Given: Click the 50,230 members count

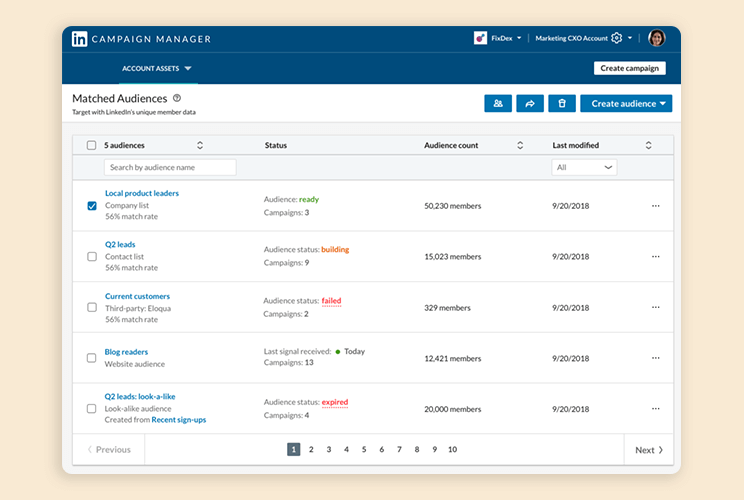Looking at the screenshot, I should click(453, 206).
